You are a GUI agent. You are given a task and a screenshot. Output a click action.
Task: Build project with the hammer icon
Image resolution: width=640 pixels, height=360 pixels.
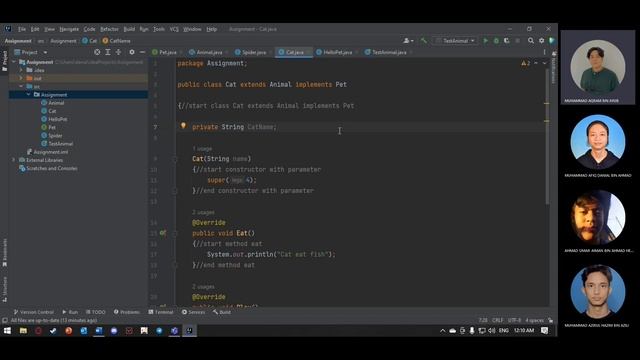pos(424,41)
